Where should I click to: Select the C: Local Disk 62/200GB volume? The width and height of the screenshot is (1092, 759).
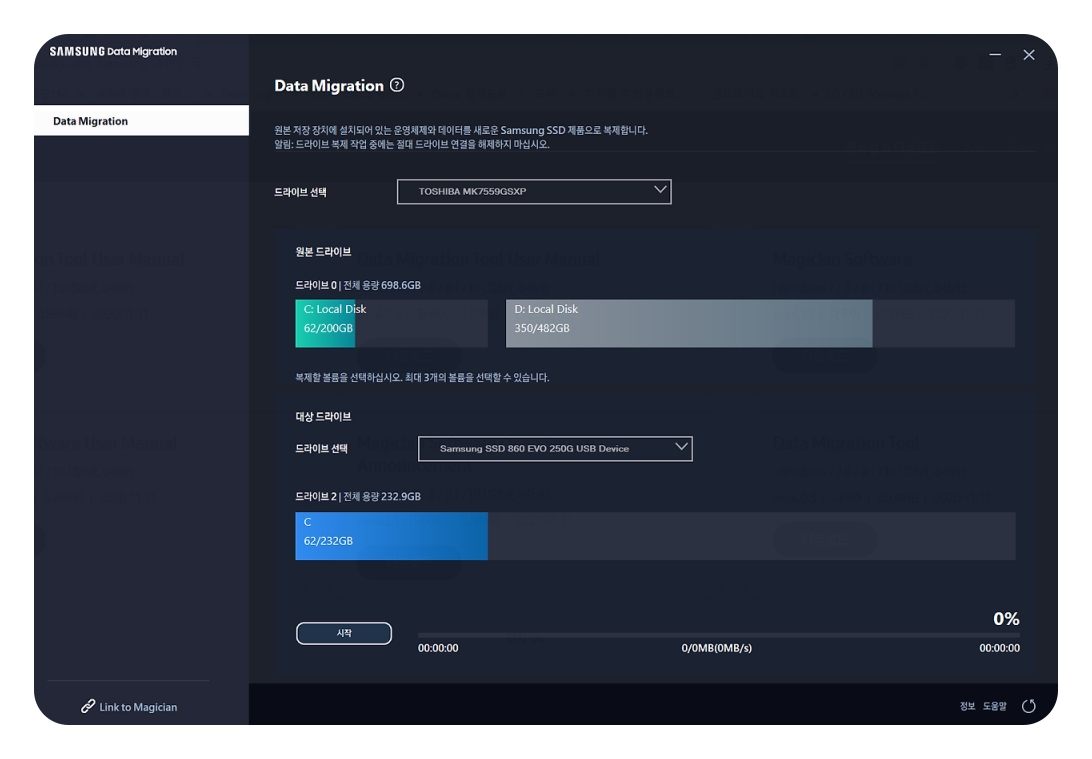tap(391, 323)
